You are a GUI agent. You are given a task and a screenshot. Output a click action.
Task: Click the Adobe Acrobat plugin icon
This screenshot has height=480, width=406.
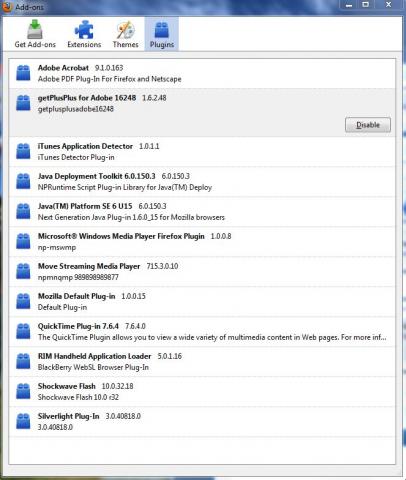[23, 73]
